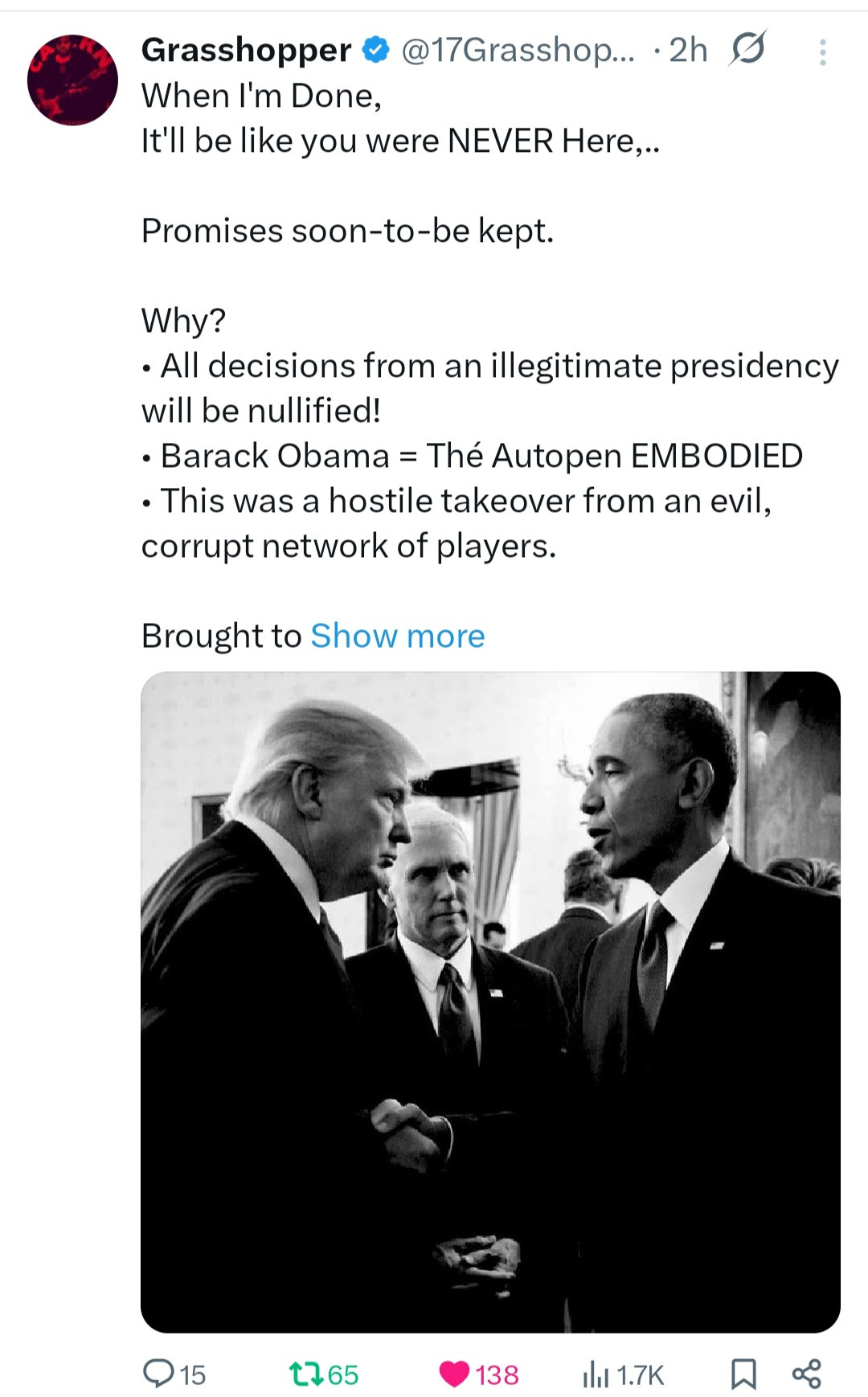Click the Grasshopper display name
The height and width of the screenshot is (1397, 868).
(246, 50)
